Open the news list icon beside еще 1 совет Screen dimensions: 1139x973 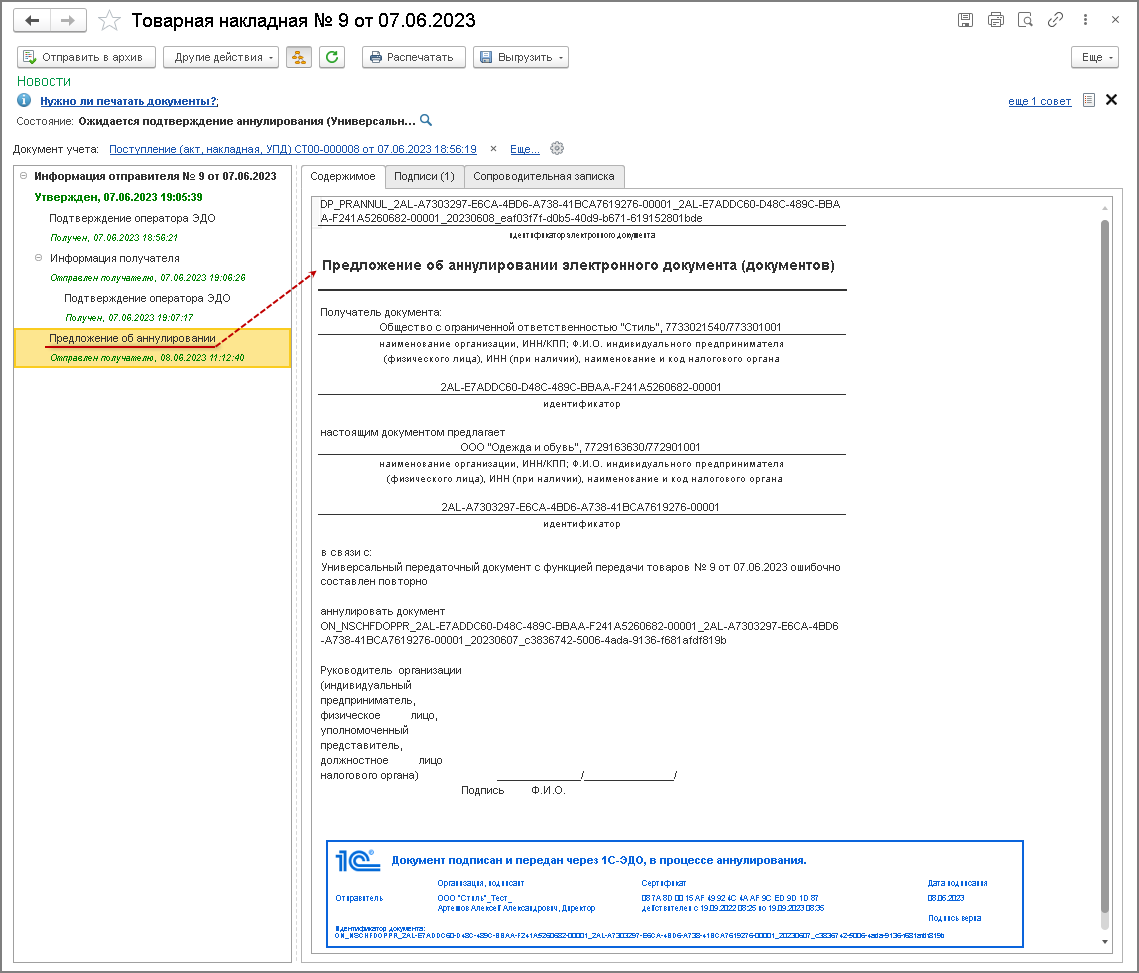(1089, 100)
